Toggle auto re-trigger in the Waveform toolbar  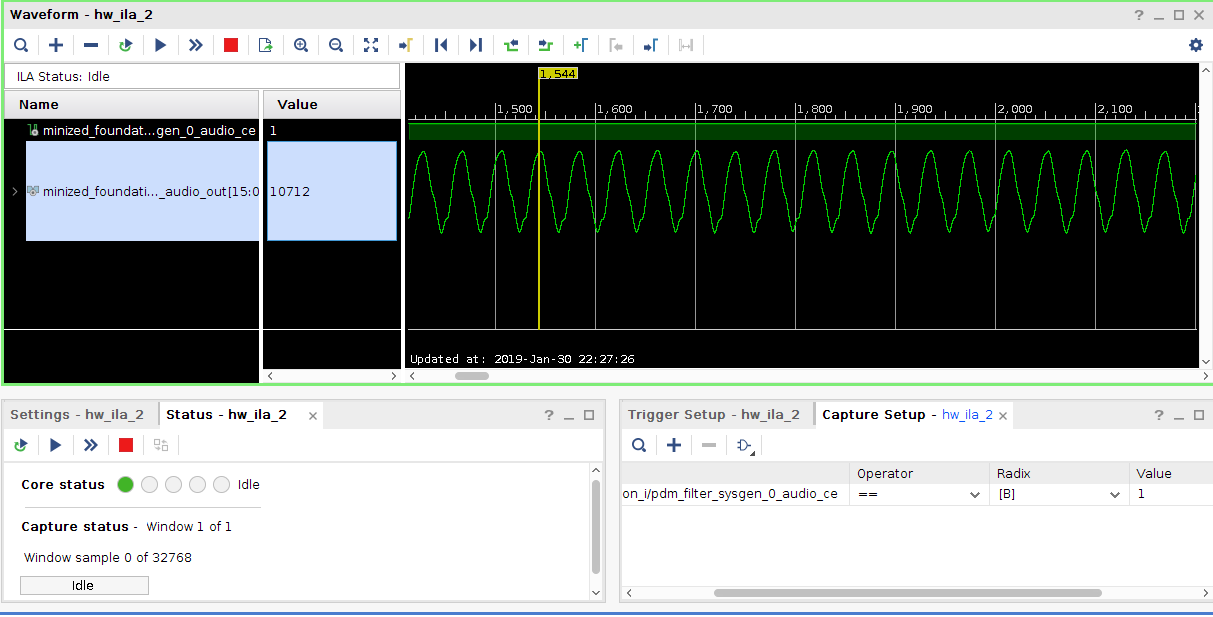125,45
